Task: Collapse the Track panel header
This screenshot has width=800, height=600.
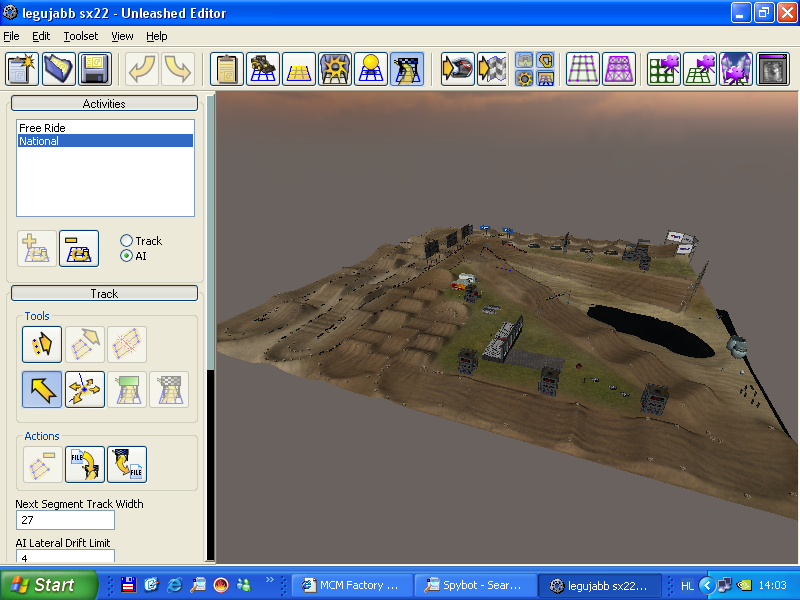Action: pos(104,294)
